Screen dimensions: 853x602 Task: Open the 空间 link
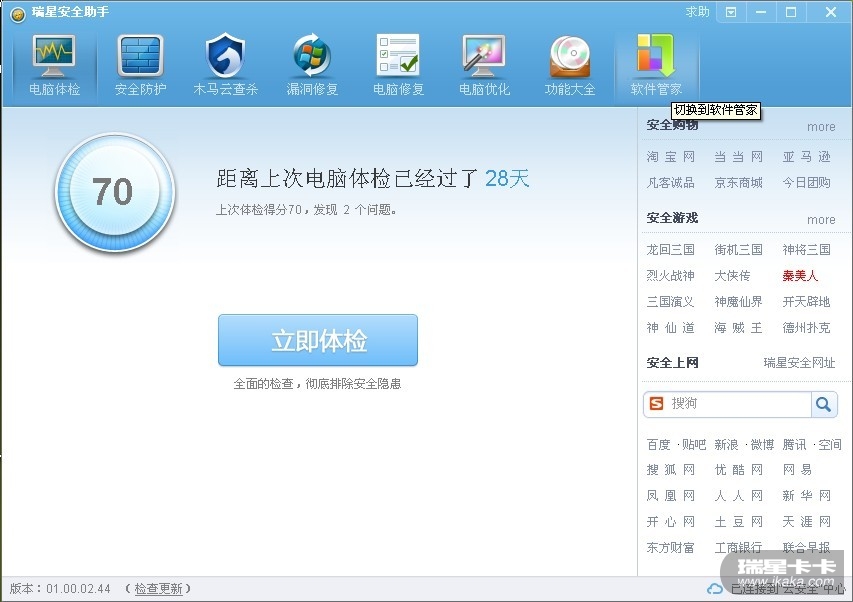[x=830, y=445]
